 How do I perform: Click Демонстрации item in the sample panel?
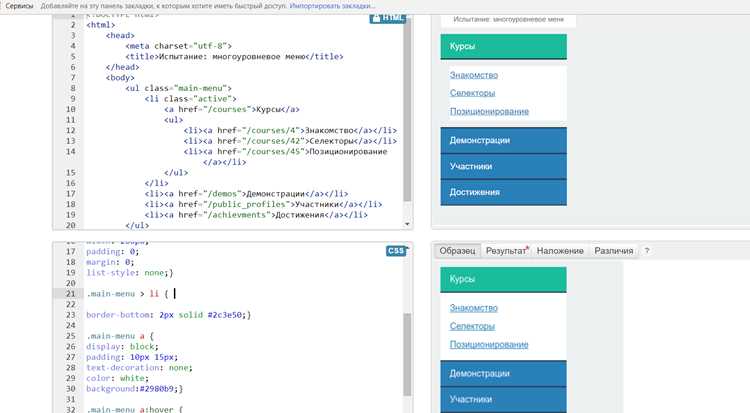pyautogui.click(x=503, y=373)
